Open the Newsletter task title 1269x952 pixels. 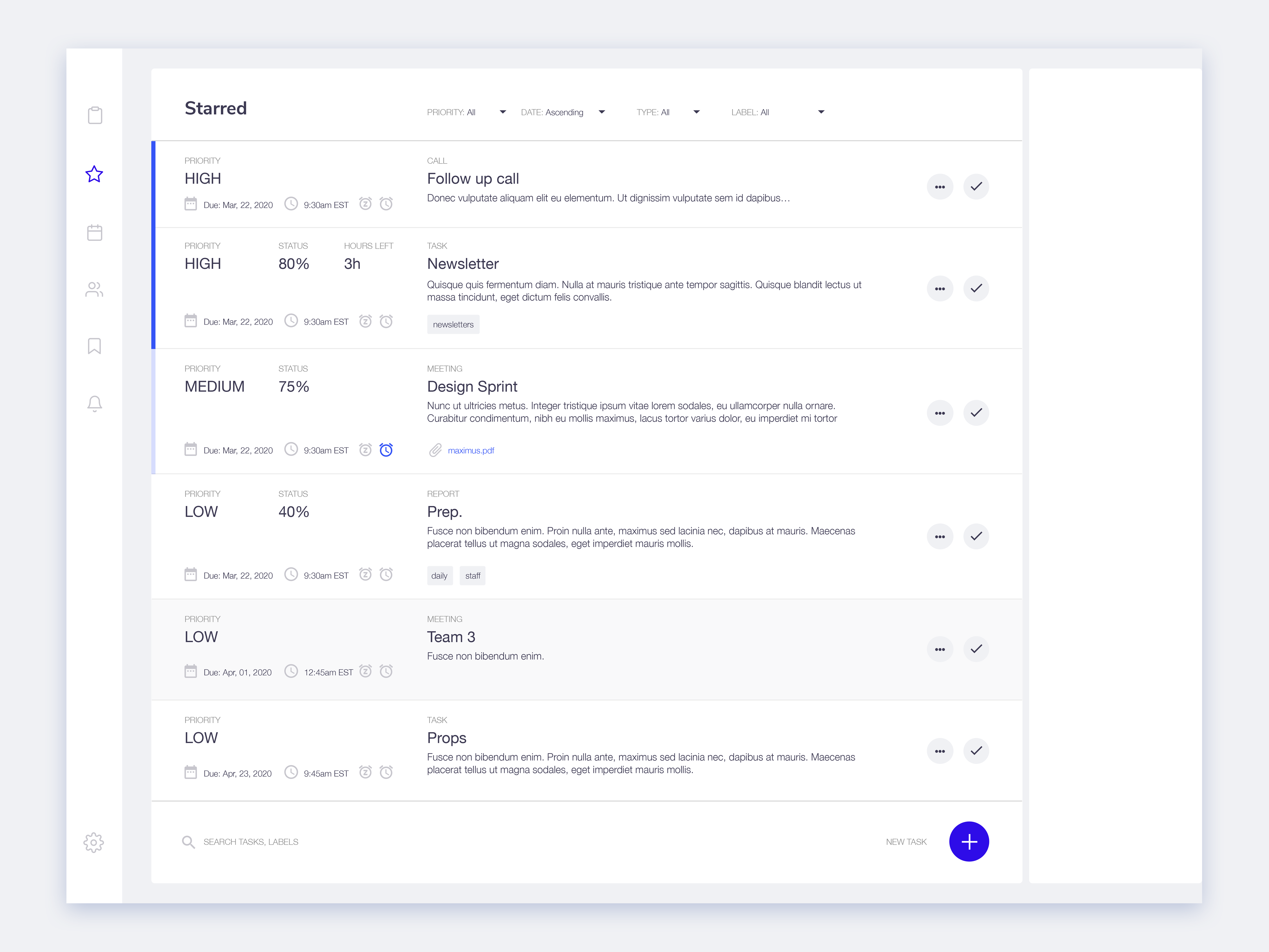(463, 264)
